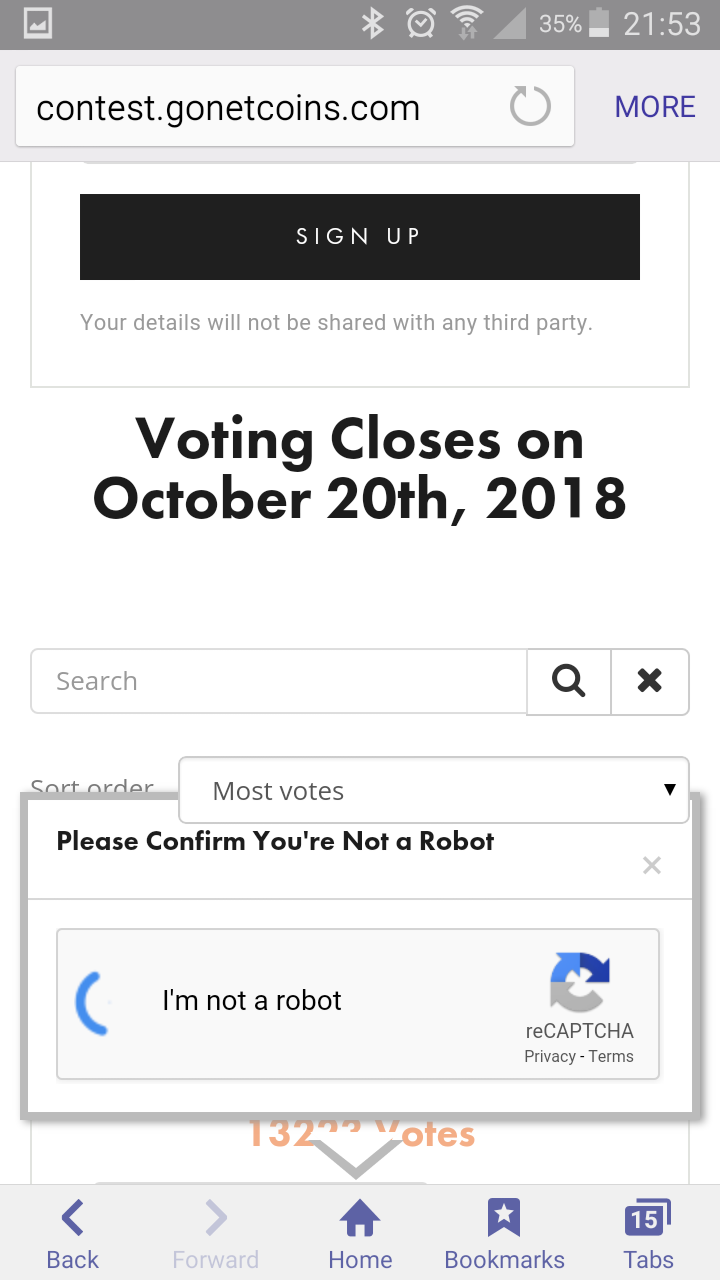Click the search magnifier icon
This screenshot has width=720, height=1280.
569,681
